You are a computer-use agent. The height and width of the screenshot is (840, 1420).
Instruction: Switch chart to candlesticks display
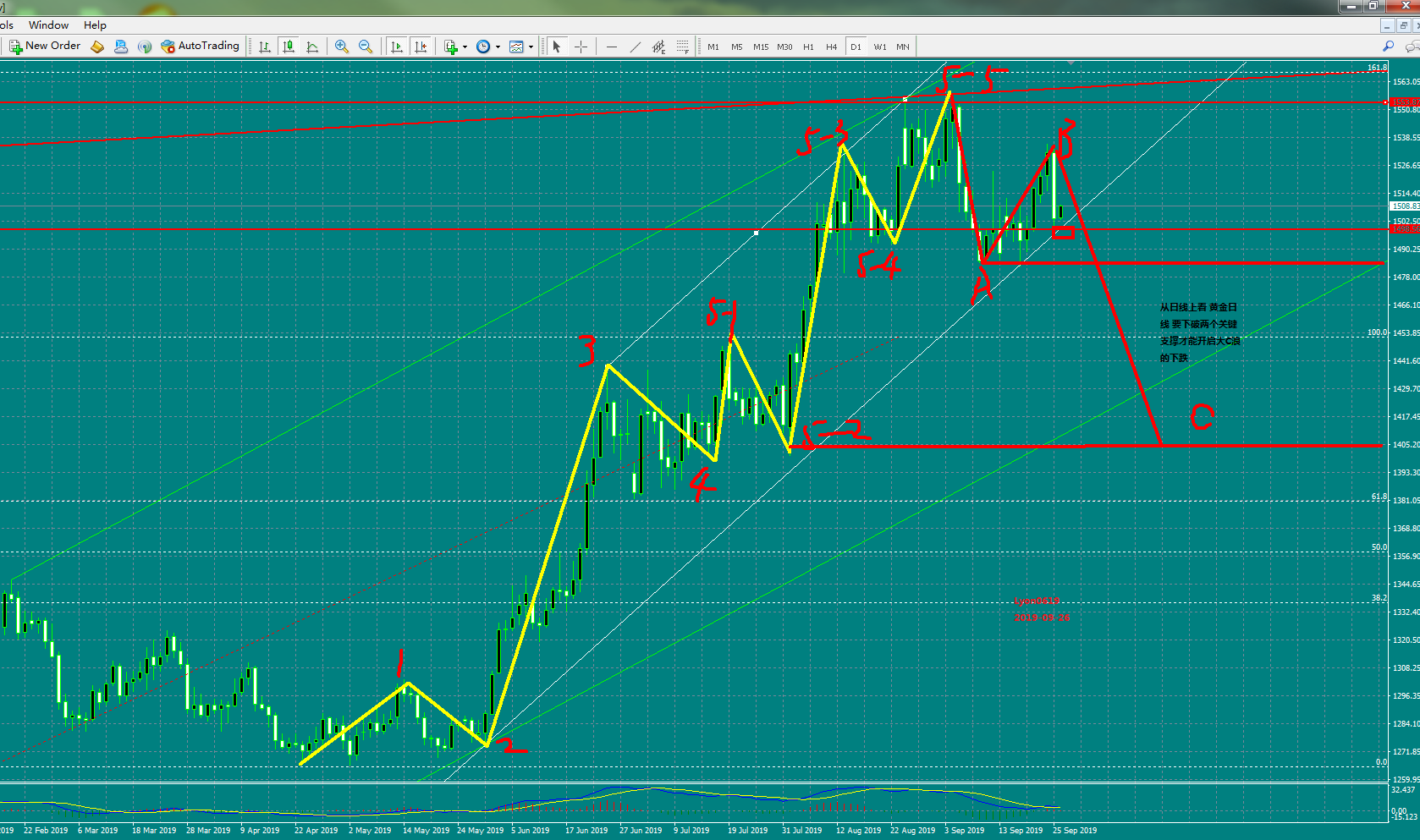(x=289, y=47)
